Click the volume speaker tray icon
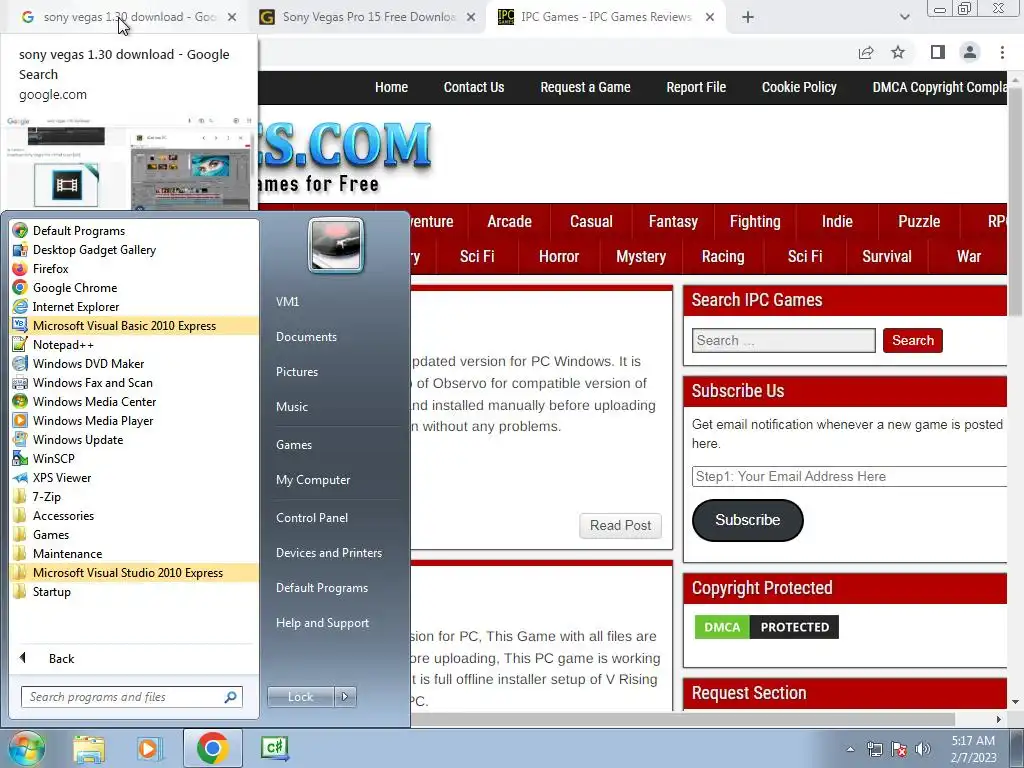The height and width of the screenshot is (768, 1024). click(x=923, y=749)
